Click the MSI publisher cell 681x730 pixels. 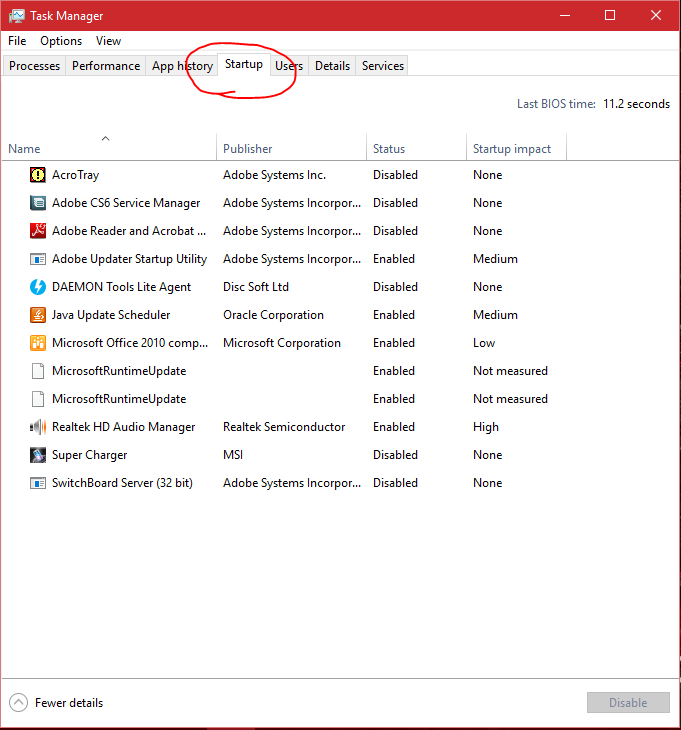(x=233, y=455)
